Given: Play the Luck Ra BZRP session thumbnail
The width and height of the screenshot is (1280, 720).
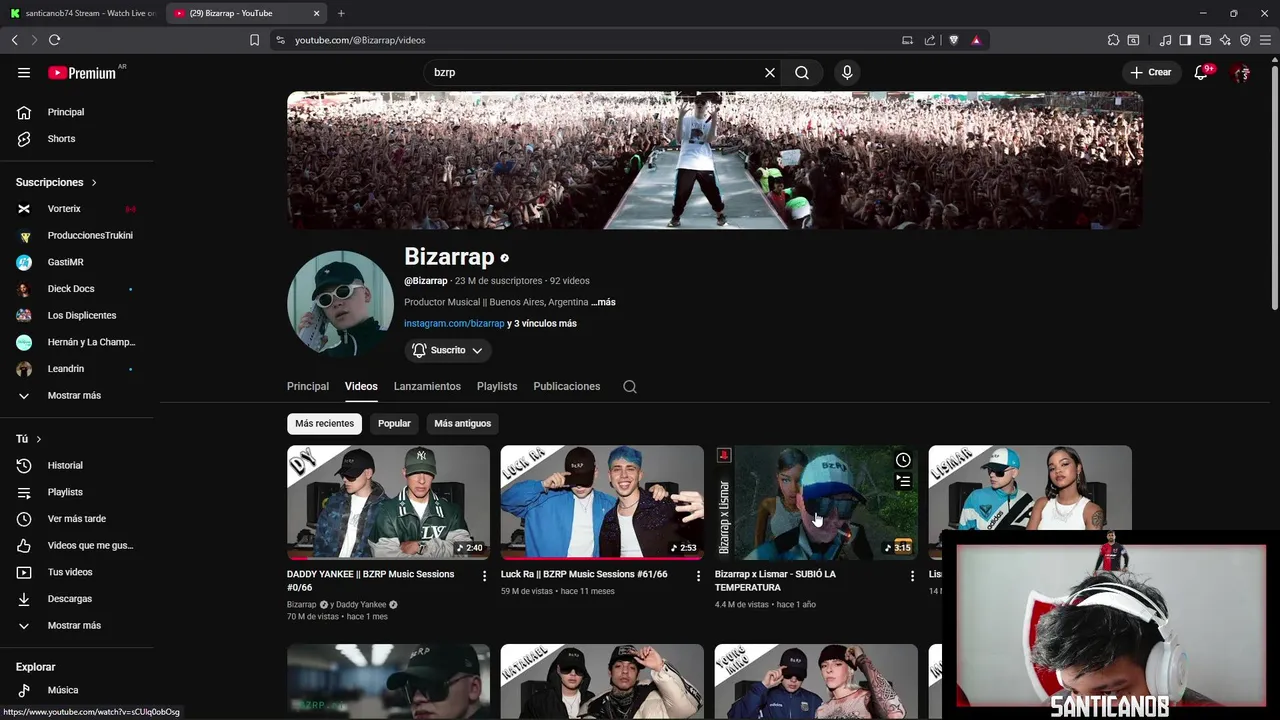Looking at the screenshot, I should click(x=602, y=502).
